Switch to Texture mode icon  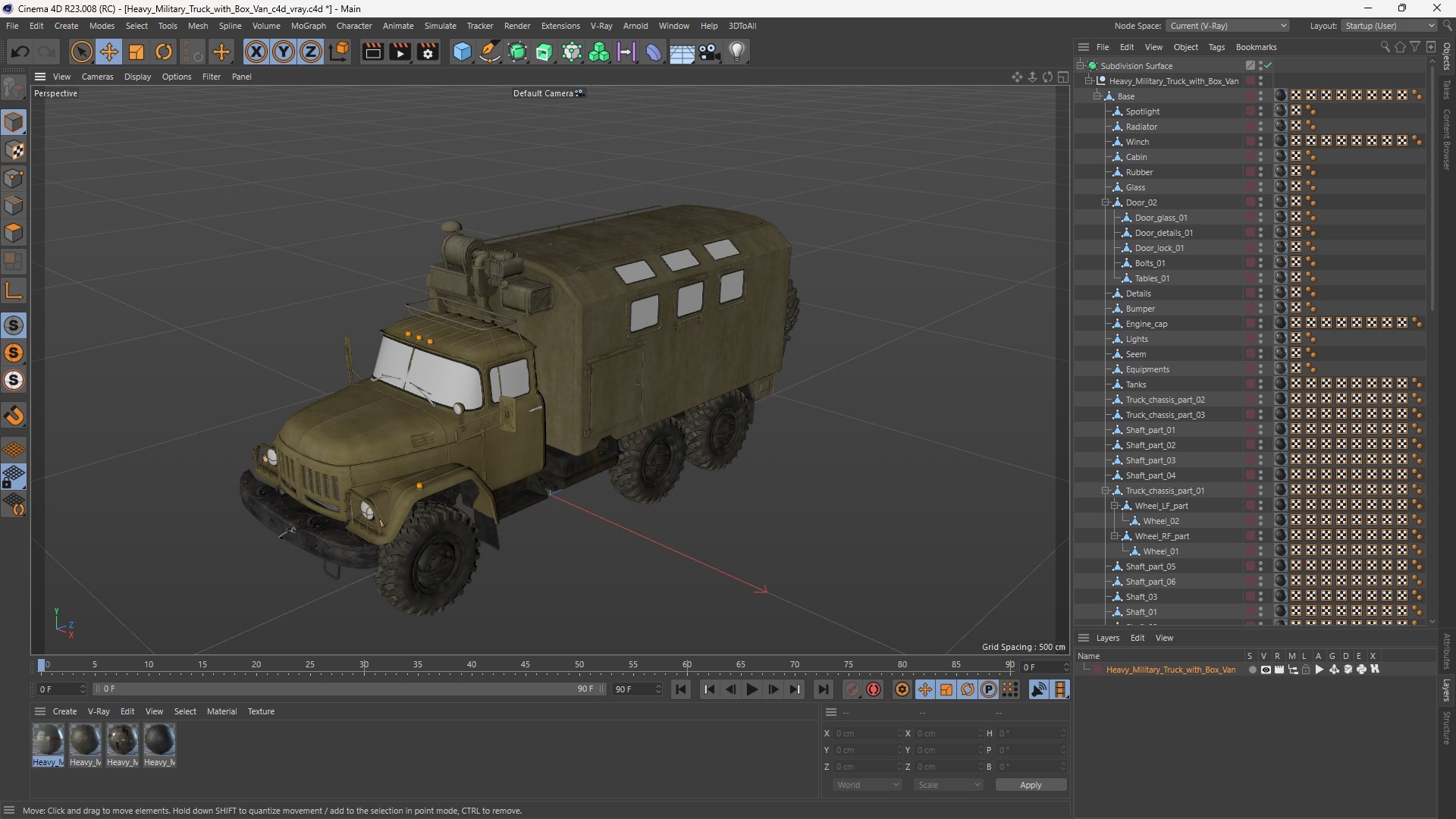coord(14,150)
